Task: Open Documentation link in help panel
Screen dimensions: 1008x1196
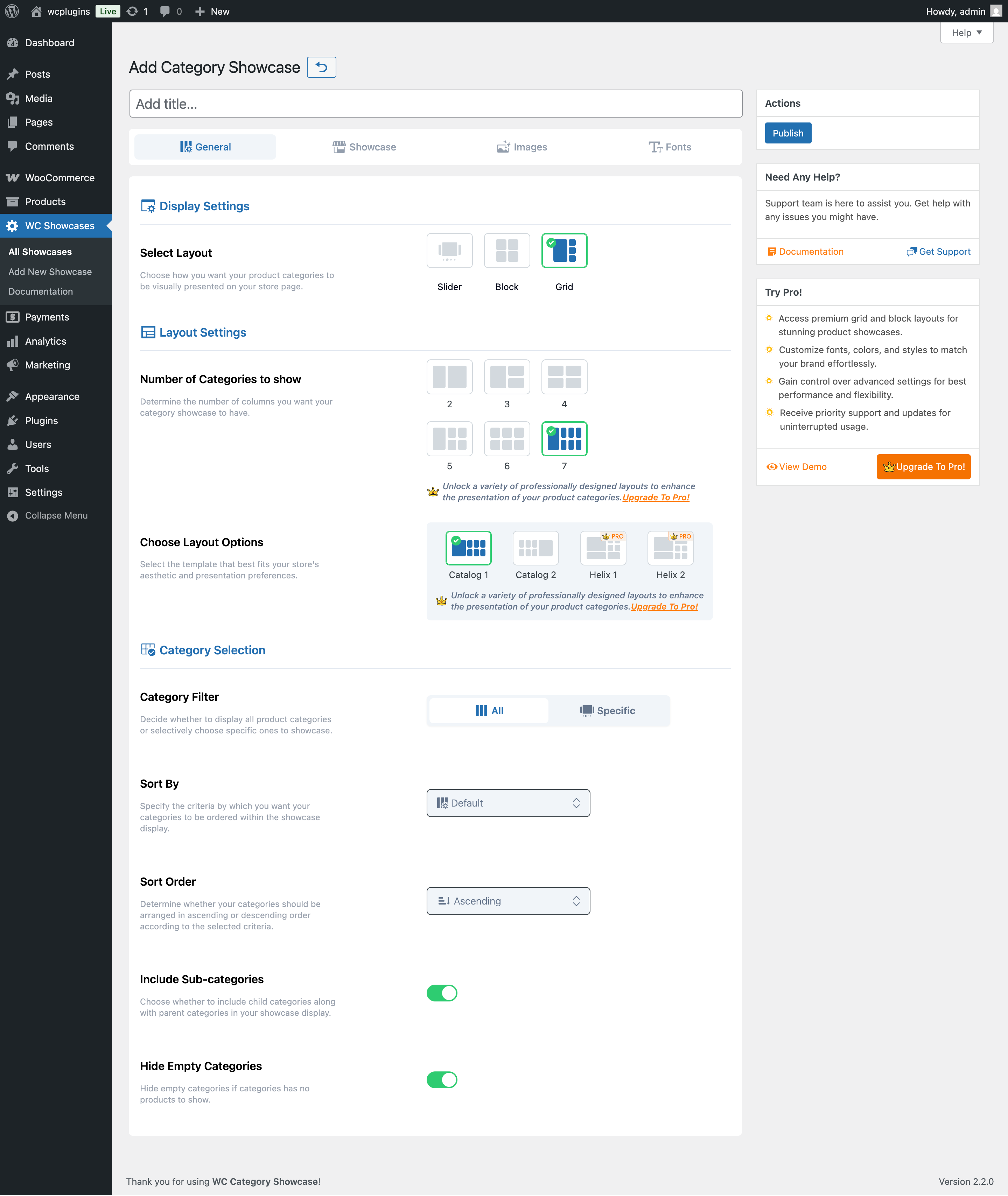Action: [x=805, y=251]
